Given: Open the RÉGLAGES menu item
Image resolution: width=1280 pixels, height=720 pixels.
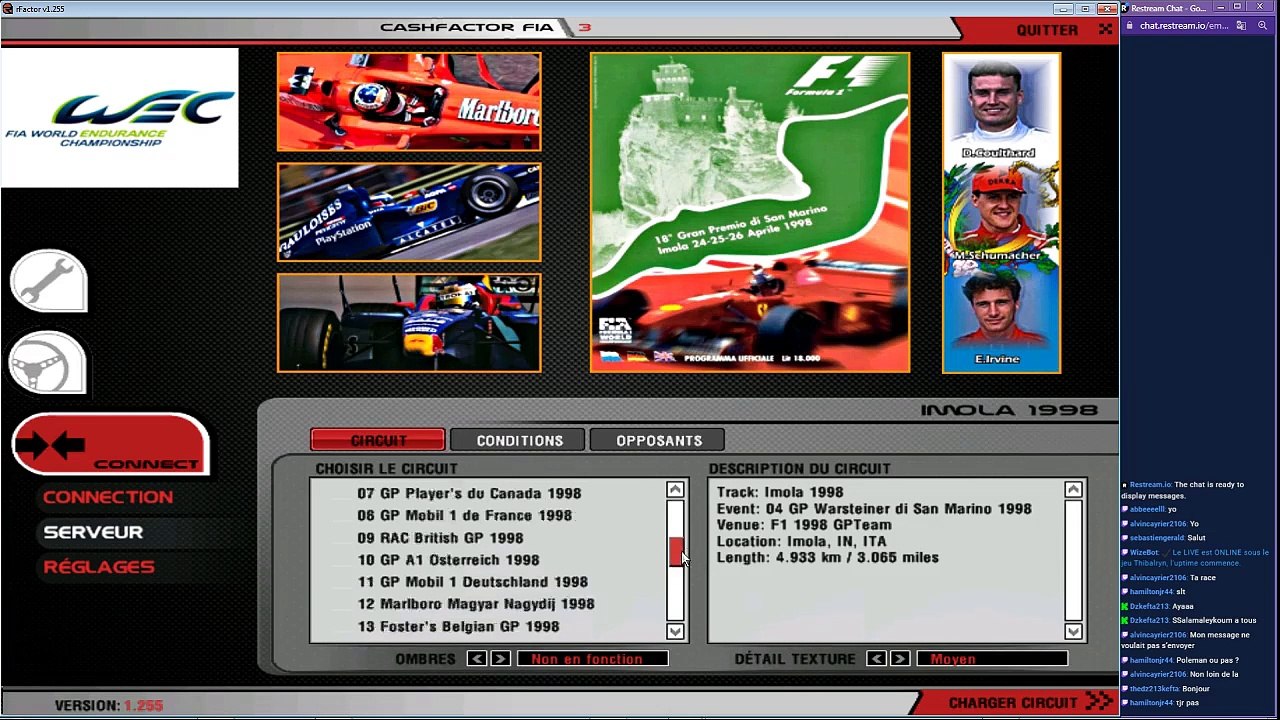Looking at the screenshot, I should 99,567.
